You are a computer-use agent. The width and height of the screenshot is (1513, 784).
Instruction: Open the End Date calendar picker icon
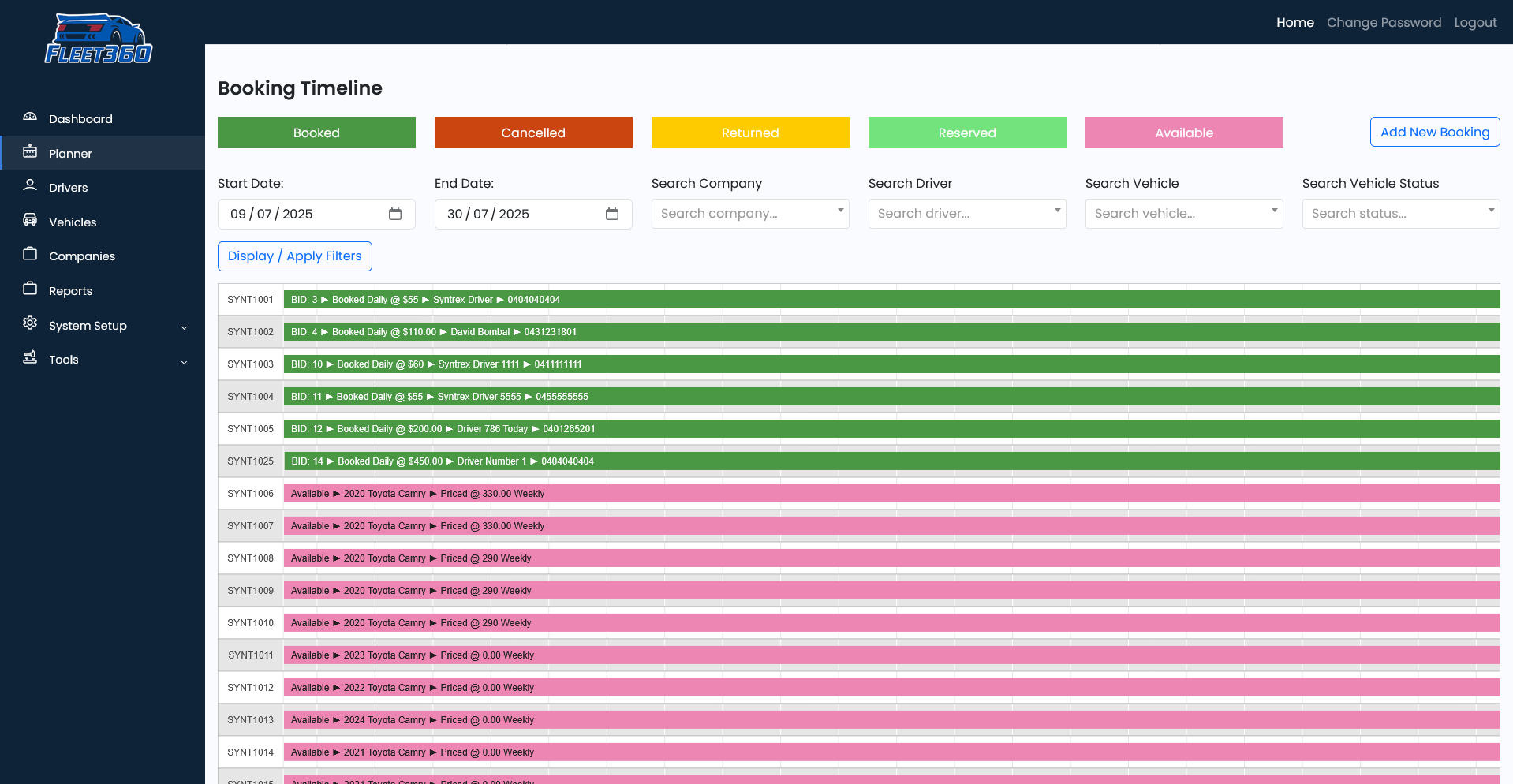[x=612, y=215]
